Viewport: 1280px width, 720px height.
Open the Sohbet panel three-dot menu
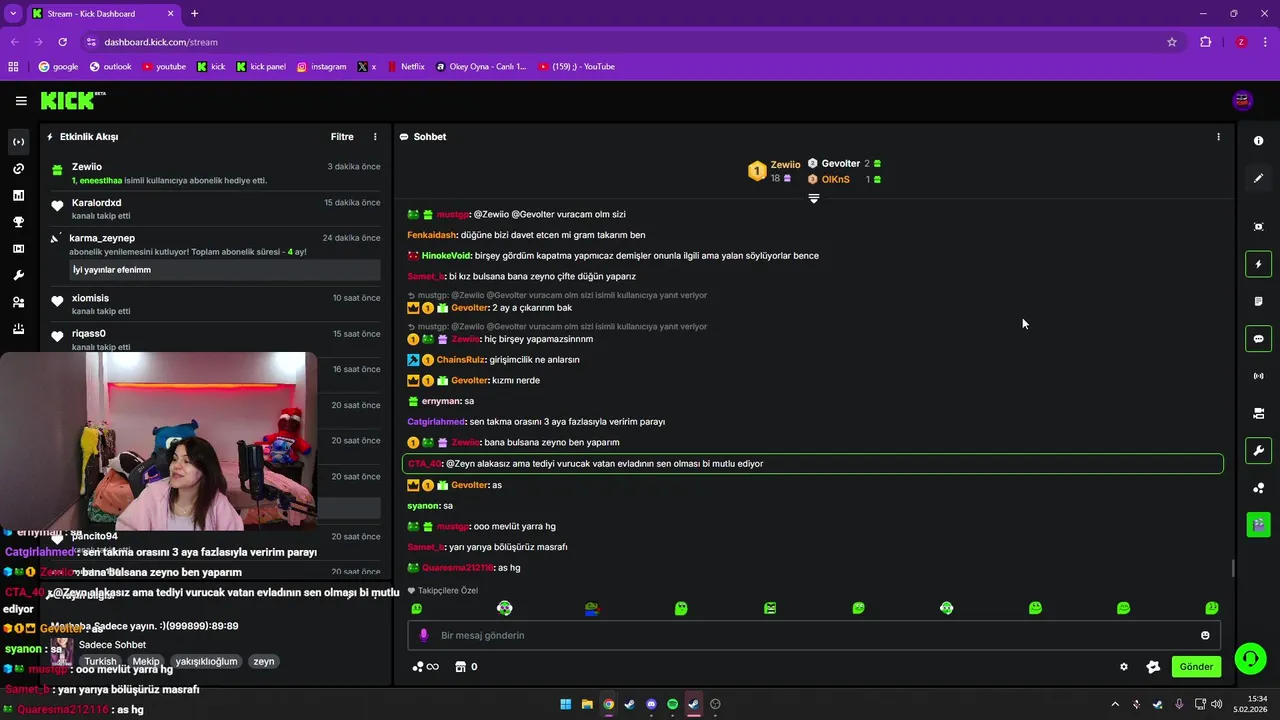coord(1218,137)
